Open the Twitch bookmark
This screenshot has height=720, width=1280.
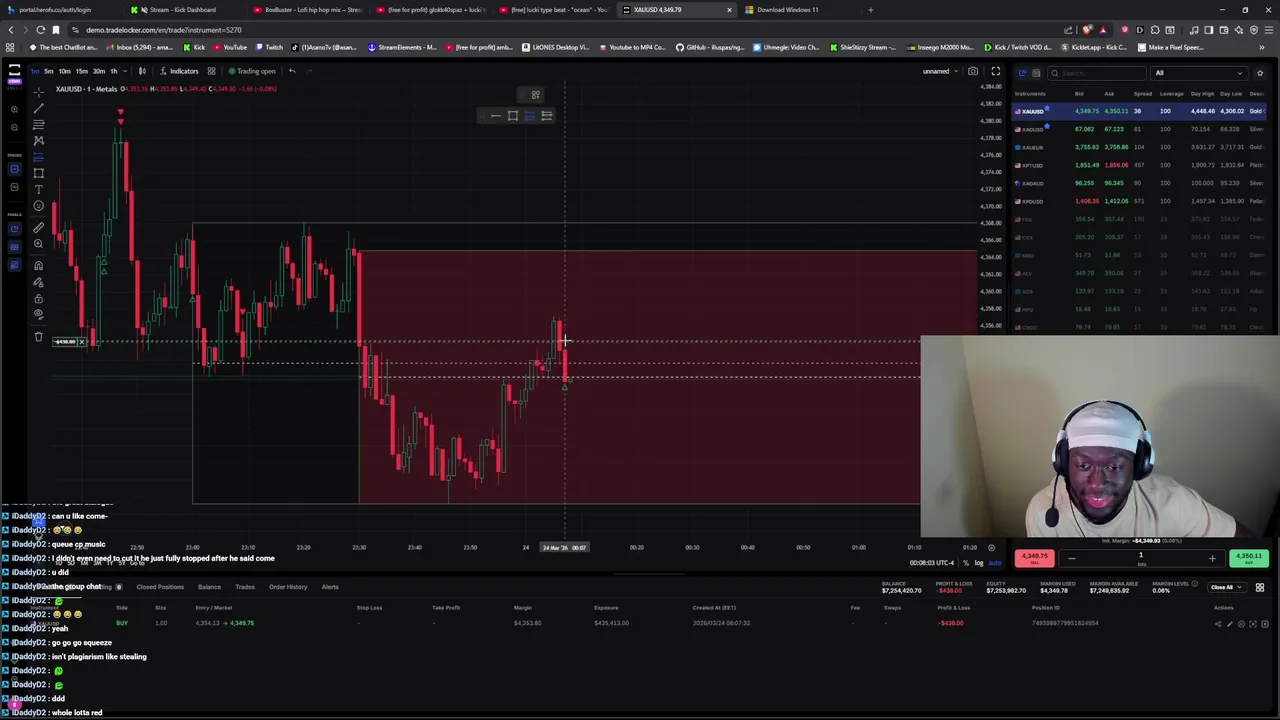268,47
